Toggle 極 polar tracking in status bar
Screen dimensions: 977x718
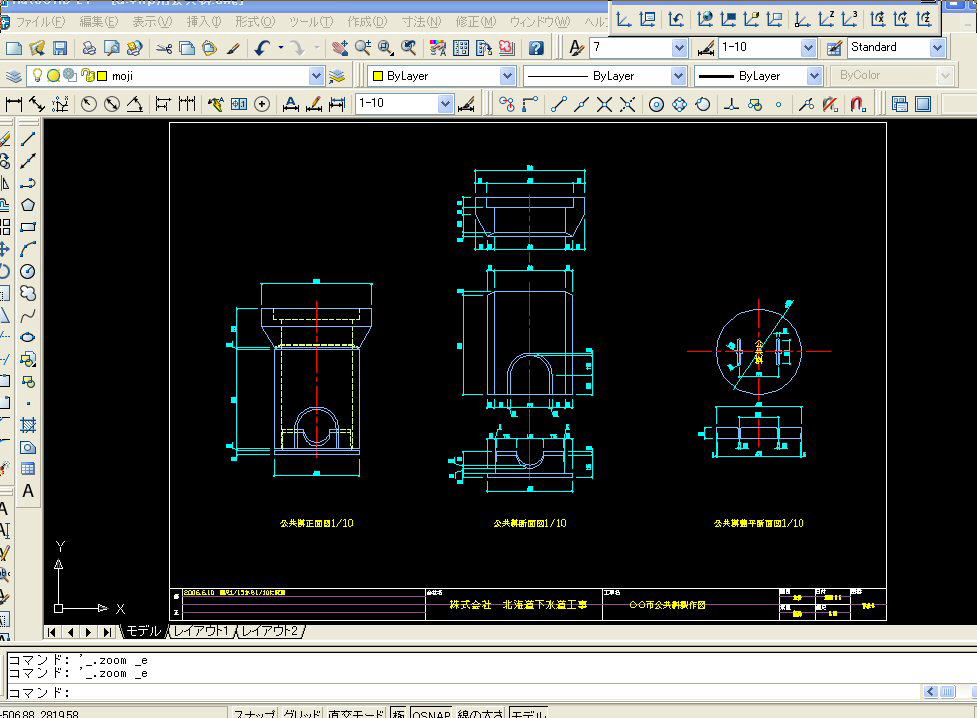pyautogui.click(x=399, y=713)
